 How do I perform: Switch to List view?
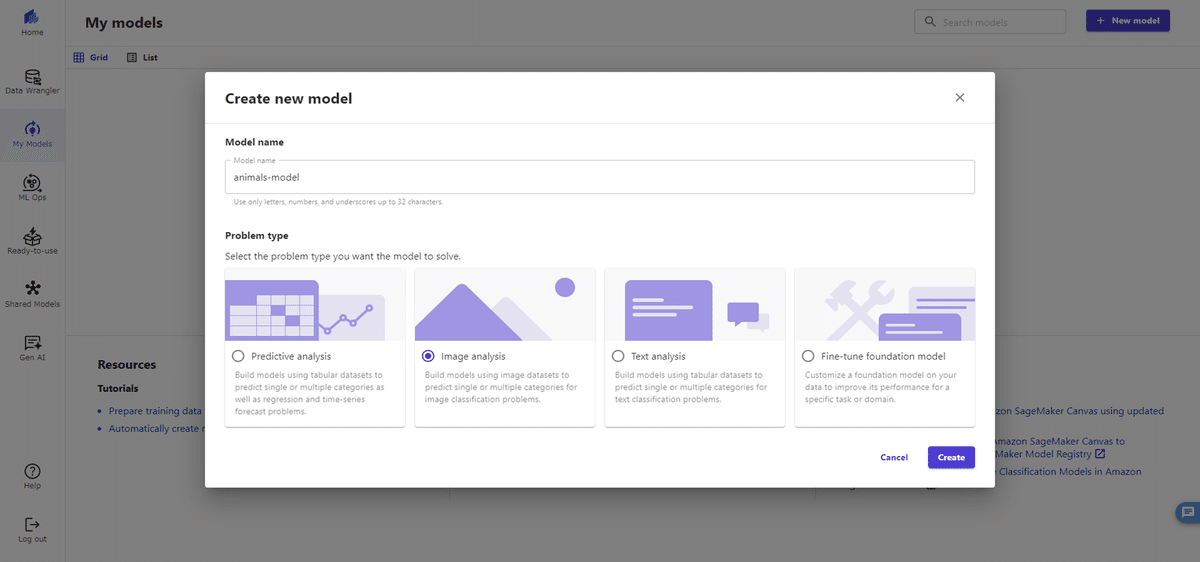(143, 58)
